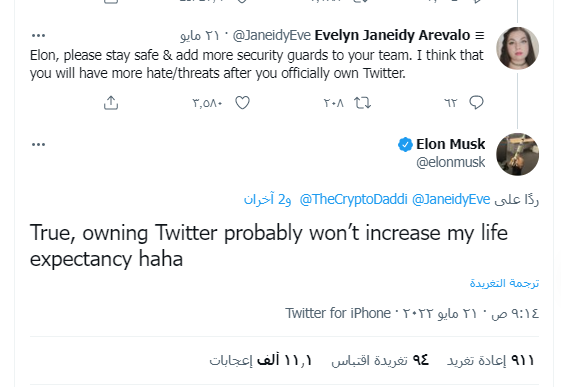
Task: Like Evelyn Janeidy Arevalo's tweet with heart
Action: (x=242, y=103)
